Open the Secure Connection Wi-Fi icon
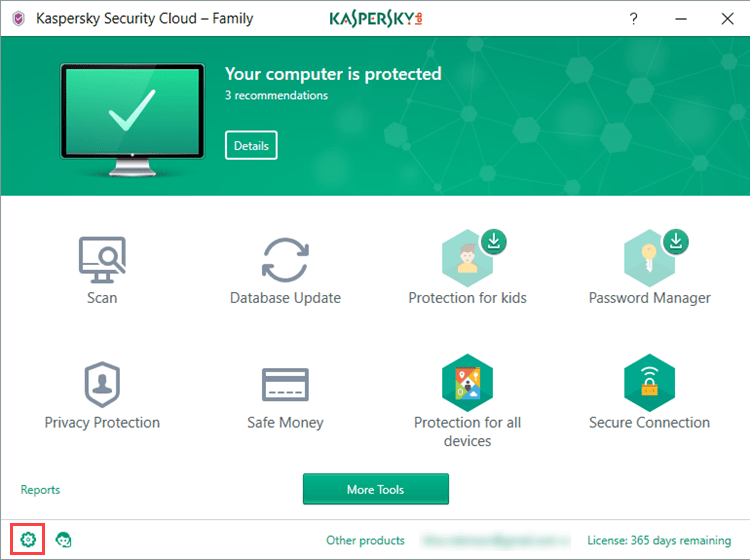This screenshot has width=750, height=560. click(649, 382)
